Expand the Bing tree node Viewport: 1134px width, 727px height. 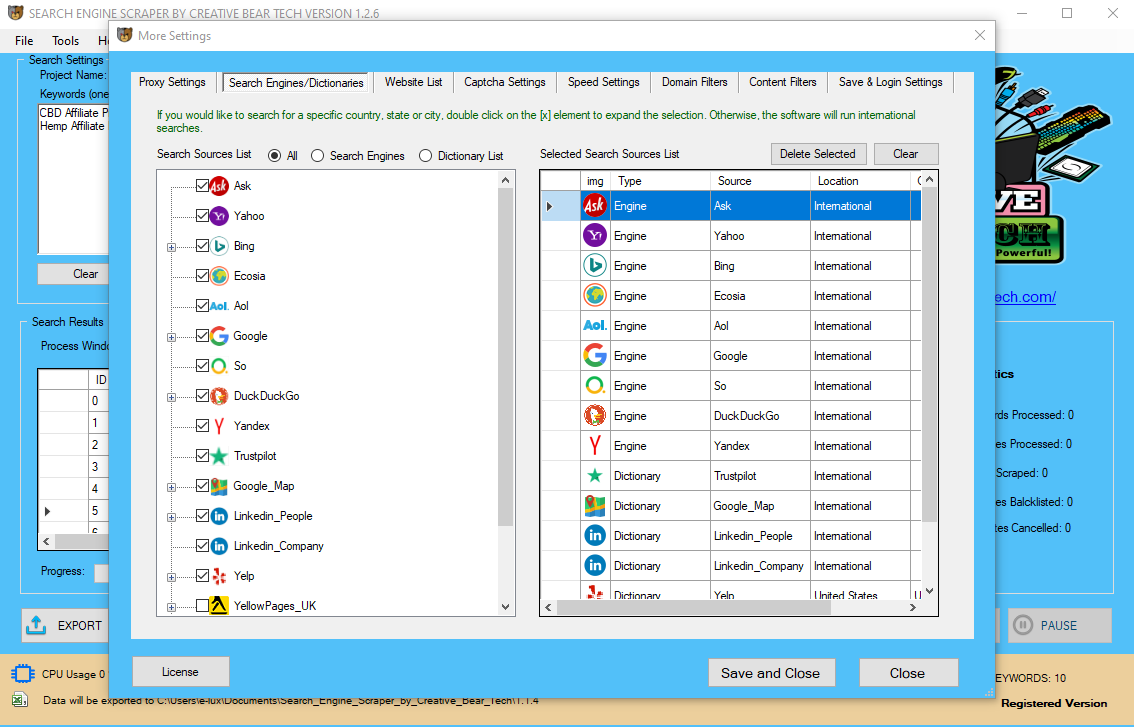tap(171, 247)
